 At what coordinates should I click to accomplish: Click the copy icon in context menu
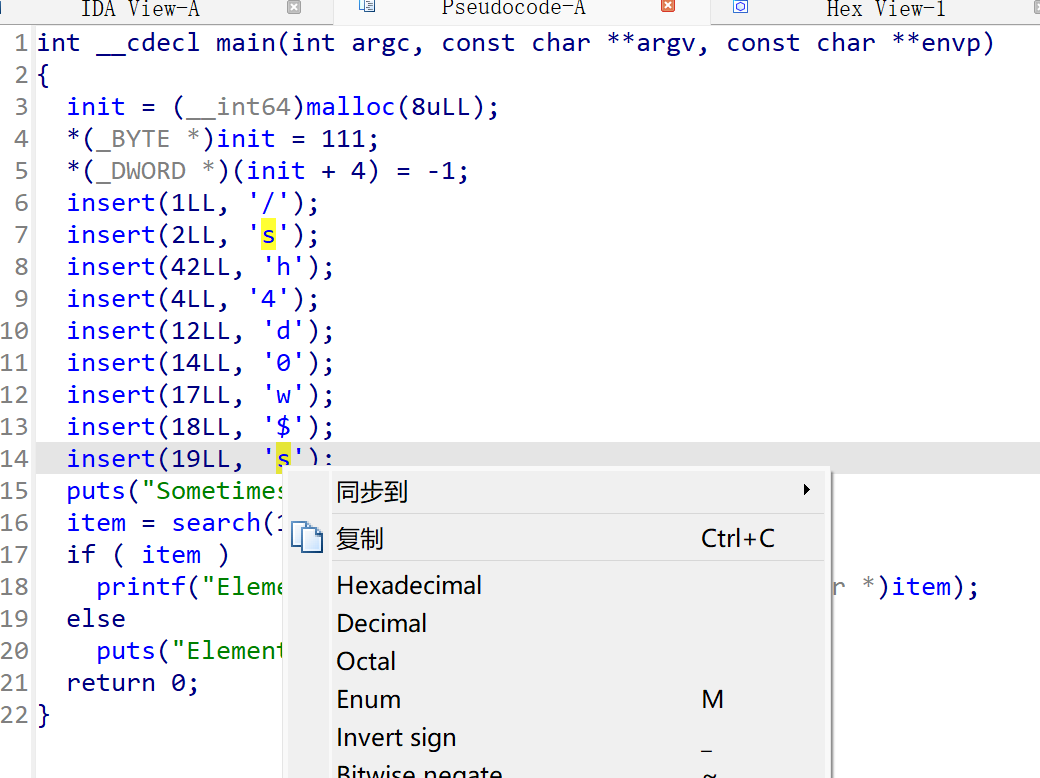(x=308, y=538)
